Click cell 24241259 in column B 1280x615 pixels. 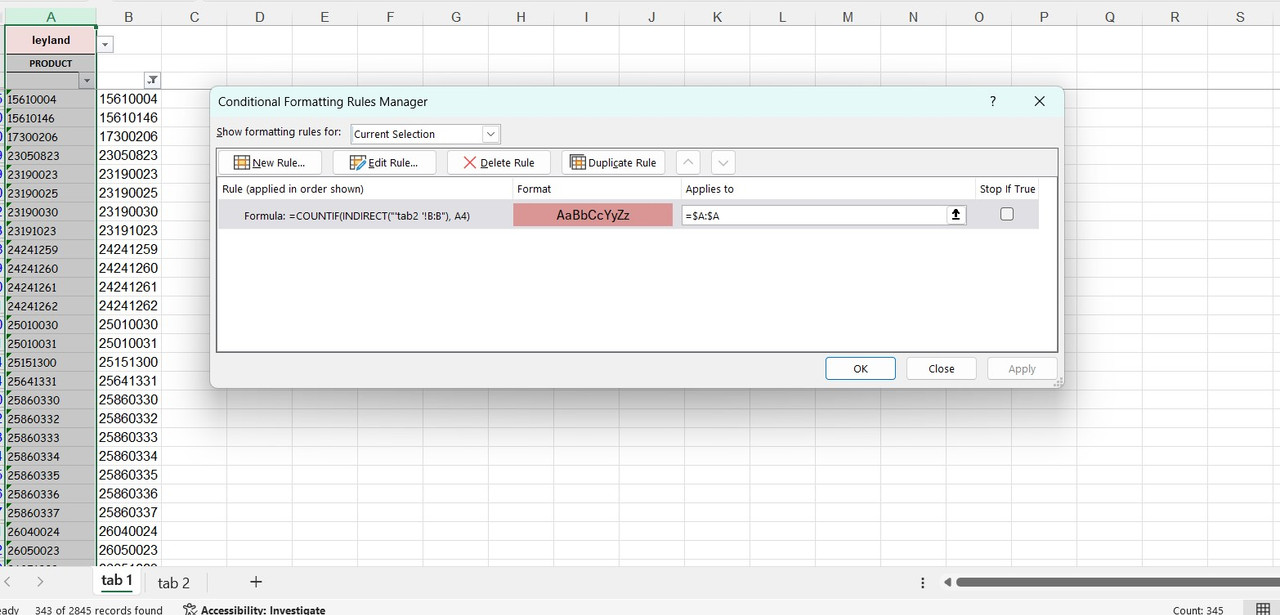point(129,249)
